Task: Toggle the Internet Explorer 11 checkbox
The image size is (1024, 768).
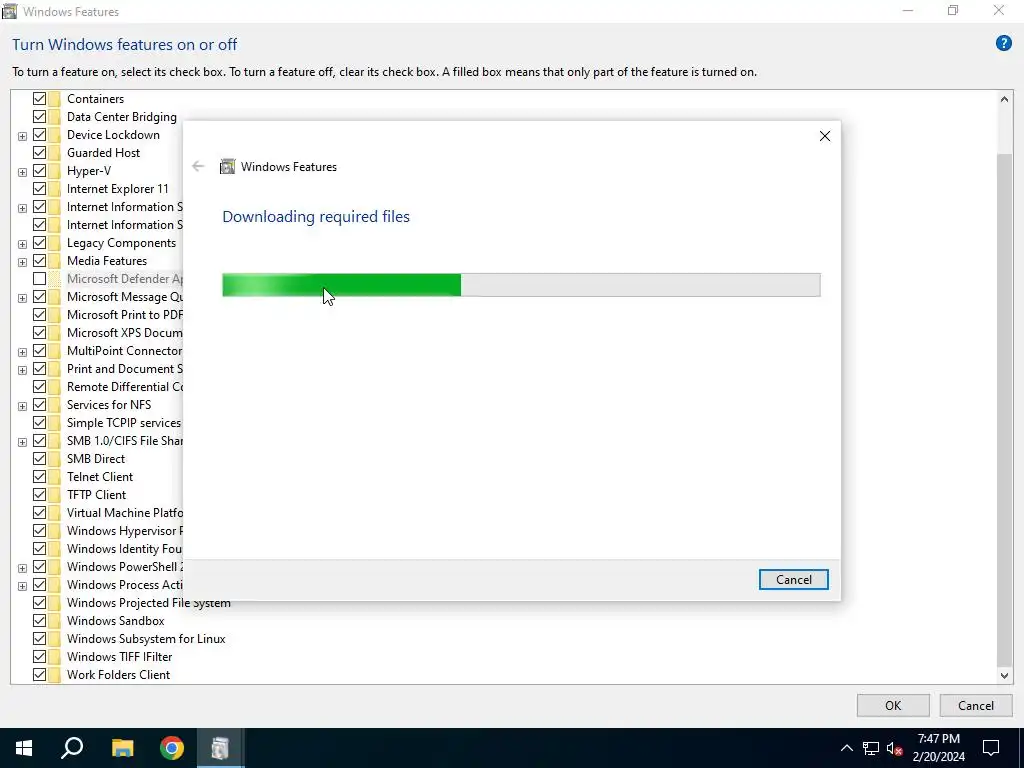Action: 39,189
